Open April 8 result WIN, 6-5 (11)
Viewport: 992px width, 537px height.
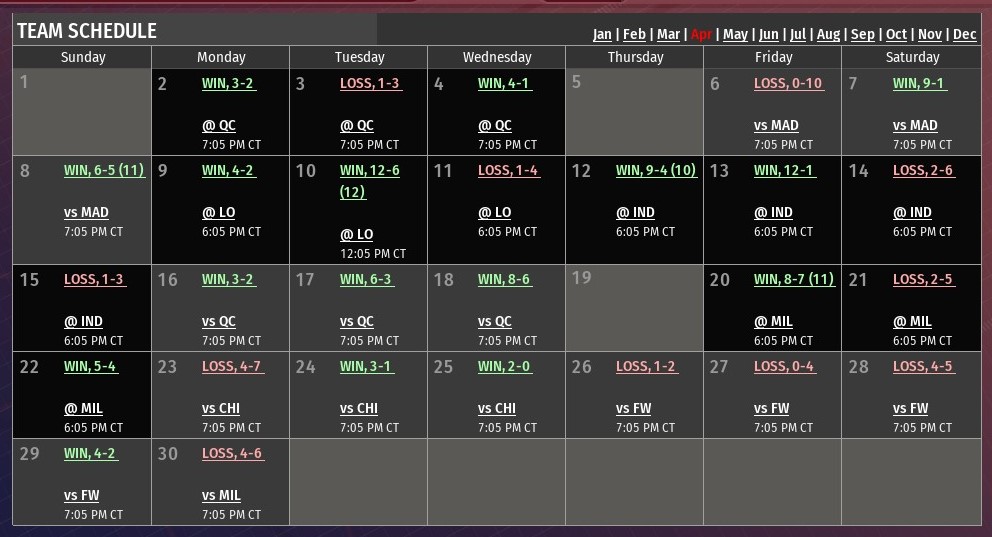coord(104,170)
